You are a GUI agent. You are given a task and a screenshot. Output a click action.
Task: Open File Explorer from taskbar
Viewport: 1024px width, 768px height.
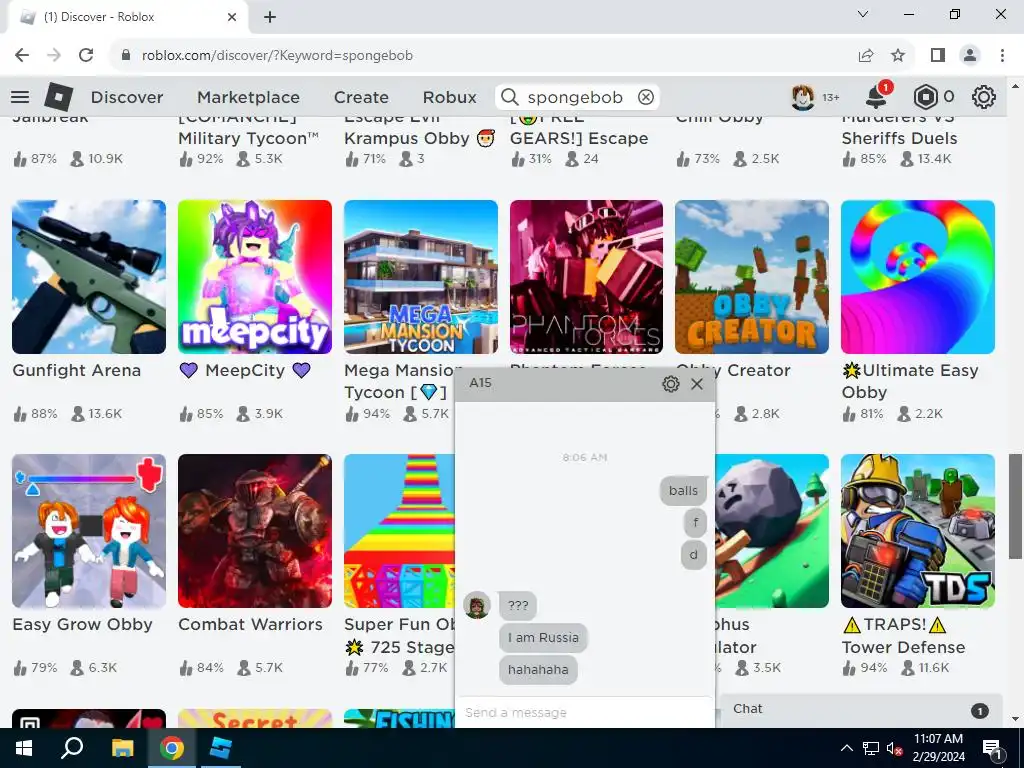[122, 748]
